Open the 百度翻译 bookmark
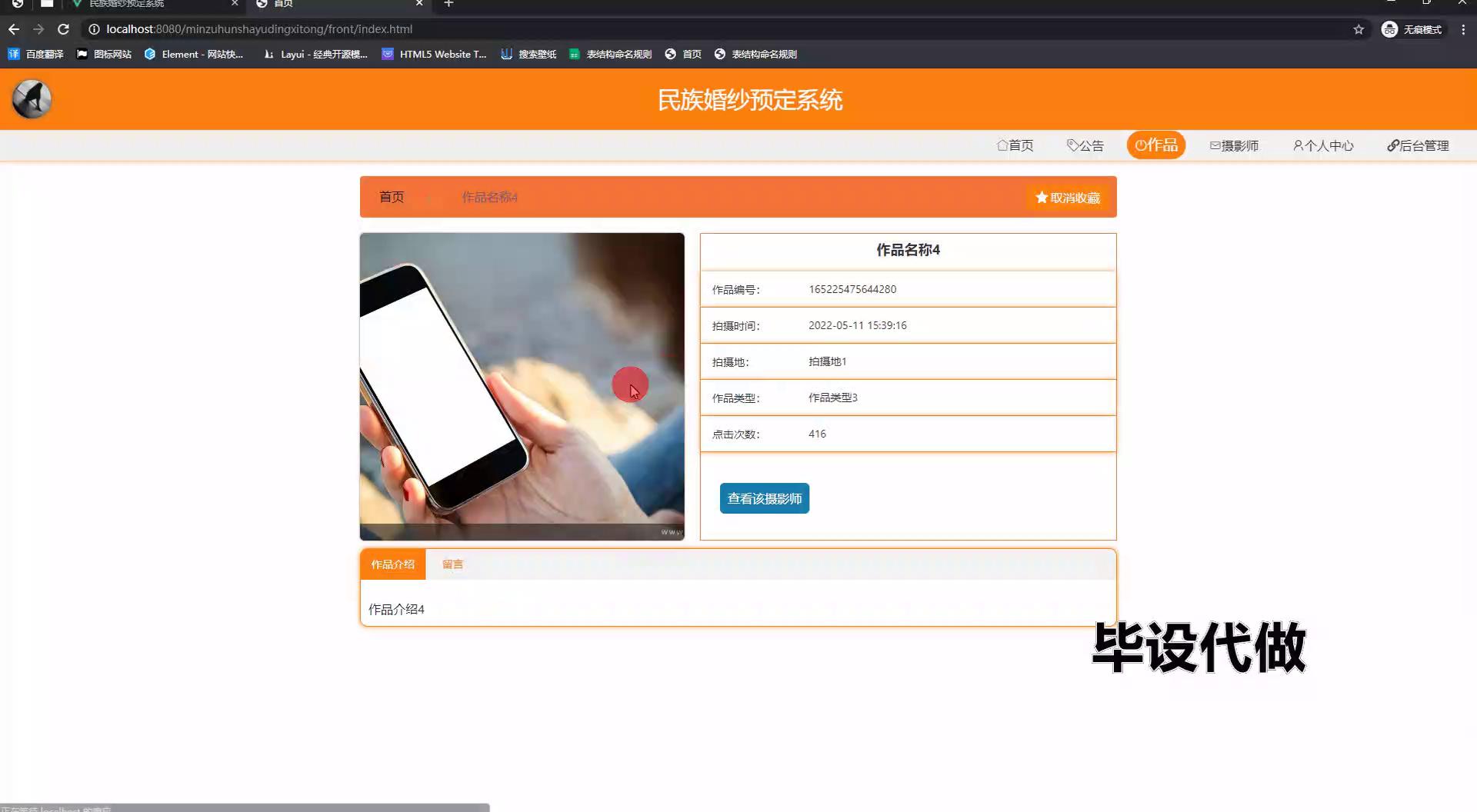 (x=35, y=54)
